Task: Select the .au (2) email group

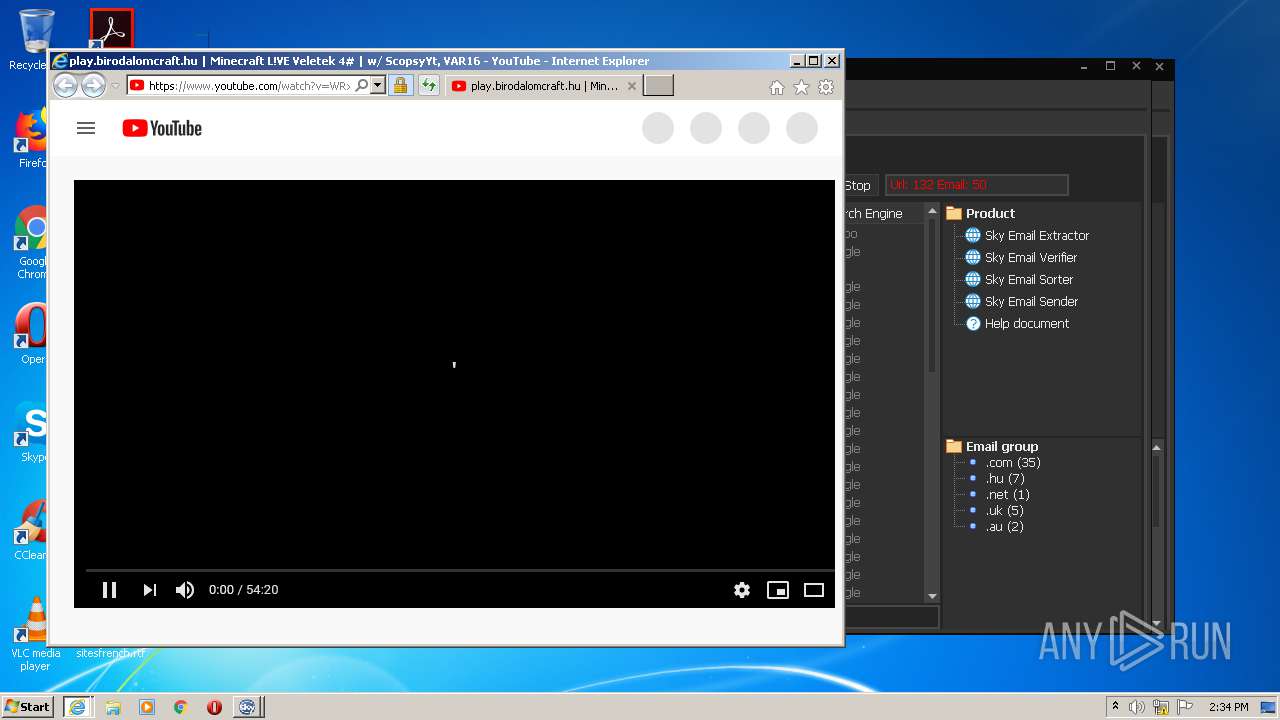Action: 1005,527
